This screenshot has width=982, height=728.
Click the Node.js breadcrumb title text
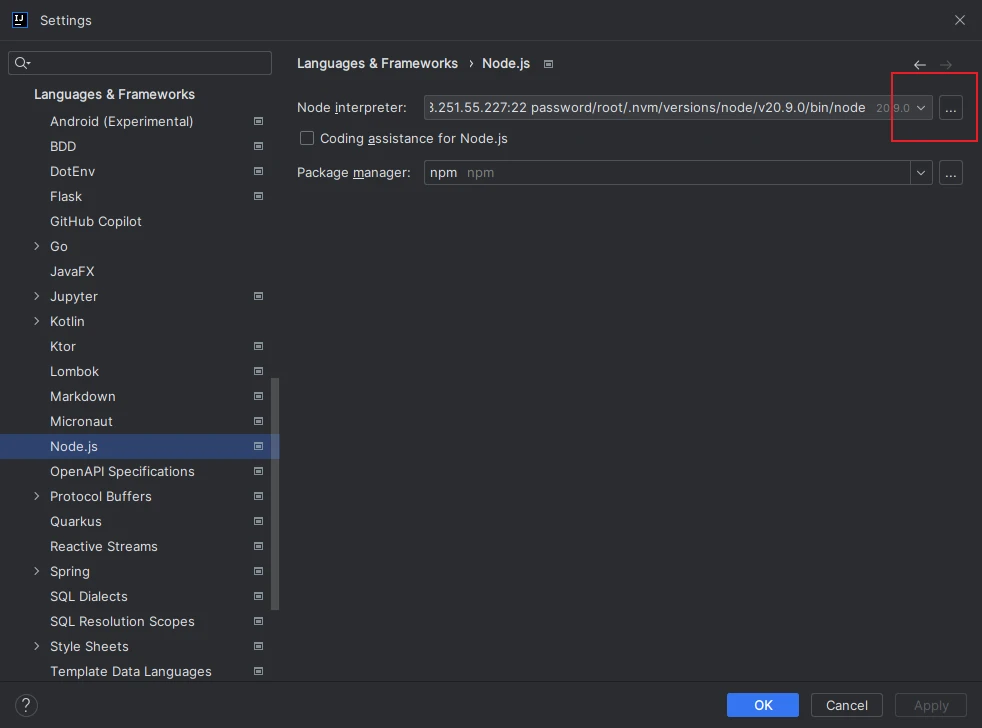[506, 64]
